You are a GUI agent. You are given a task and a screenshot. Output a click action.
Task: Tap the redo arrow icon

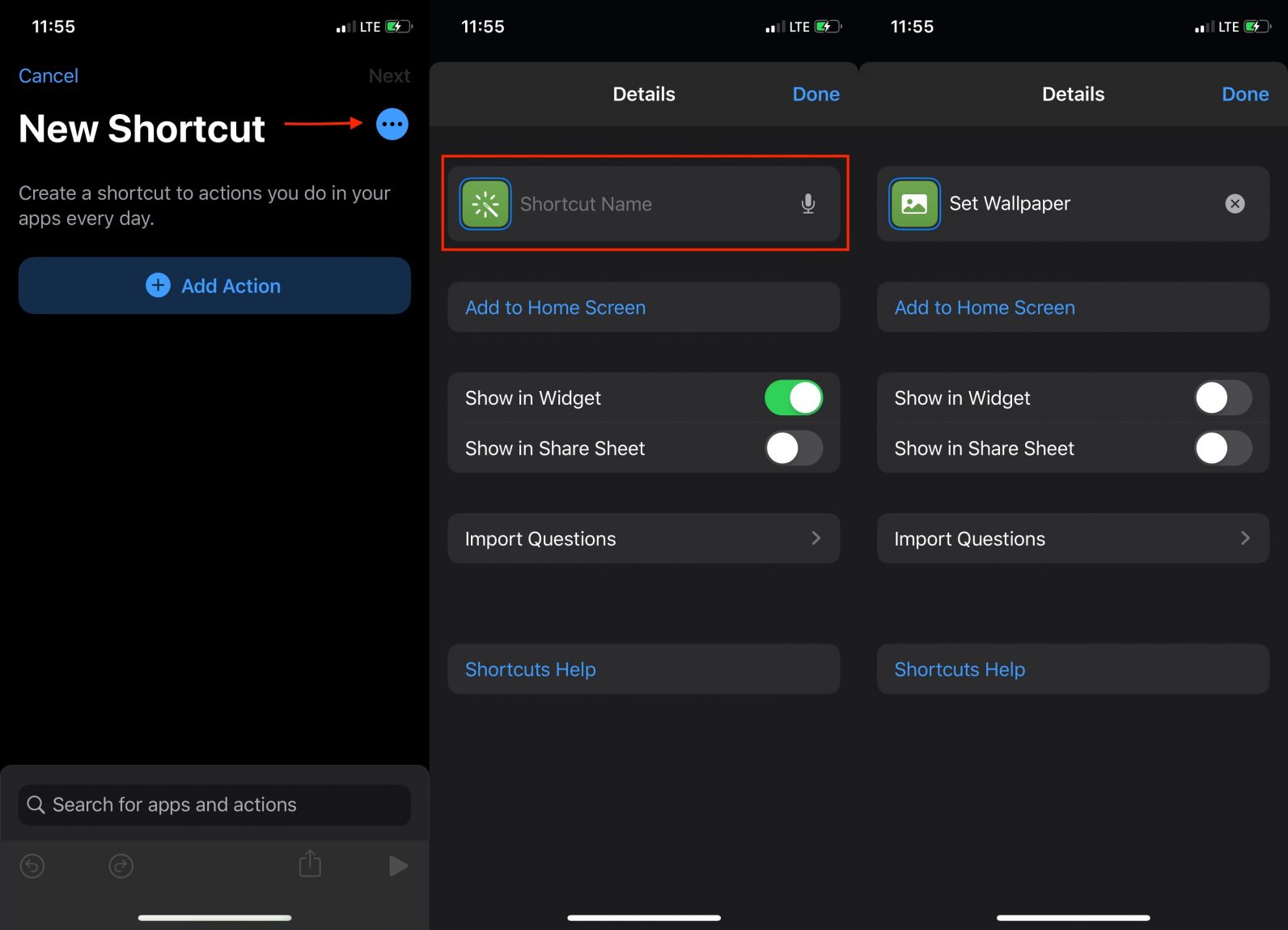click(x=121, y=866)
